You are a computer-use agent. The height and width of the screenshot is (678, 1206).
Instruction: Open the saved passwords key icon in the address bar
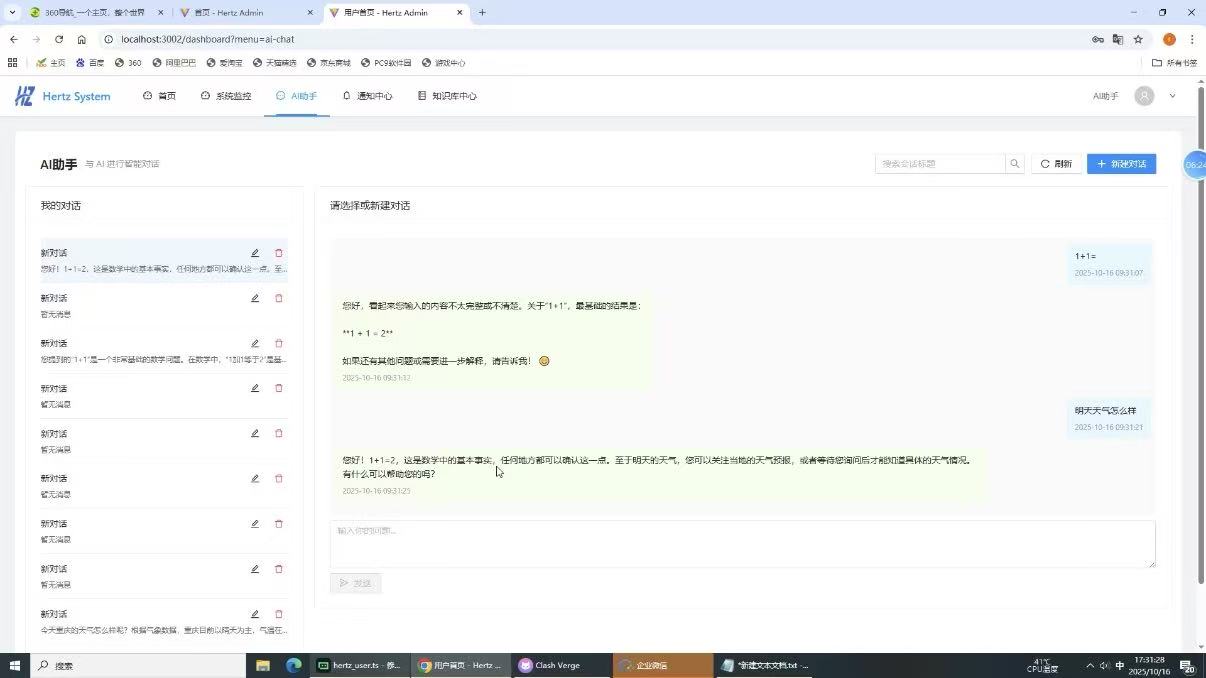[1097, 39]
